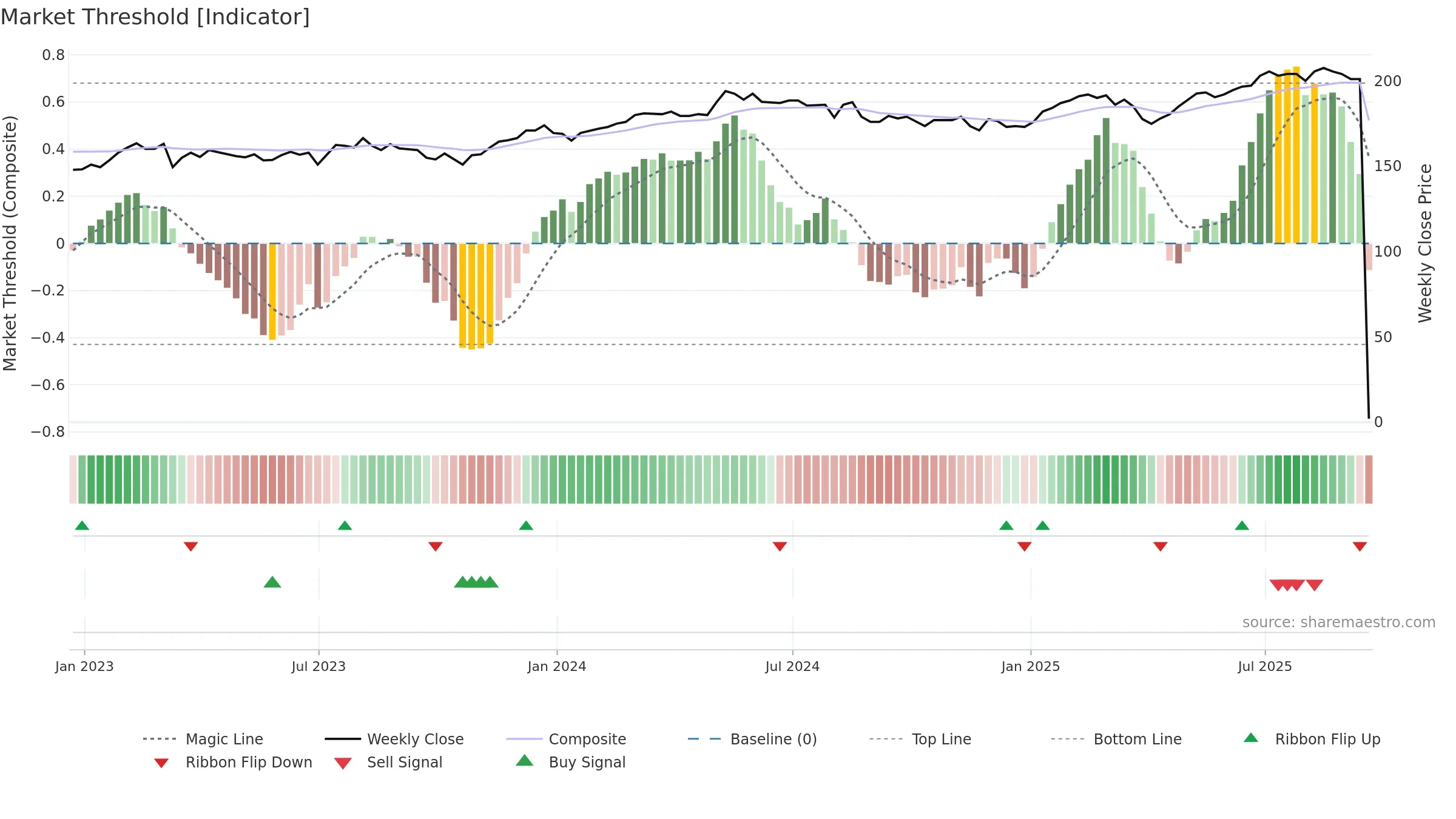The image size is (1456, 819).
Task: Toggle Baseline (0) legend entry
Action: click(x=752, y=739)
